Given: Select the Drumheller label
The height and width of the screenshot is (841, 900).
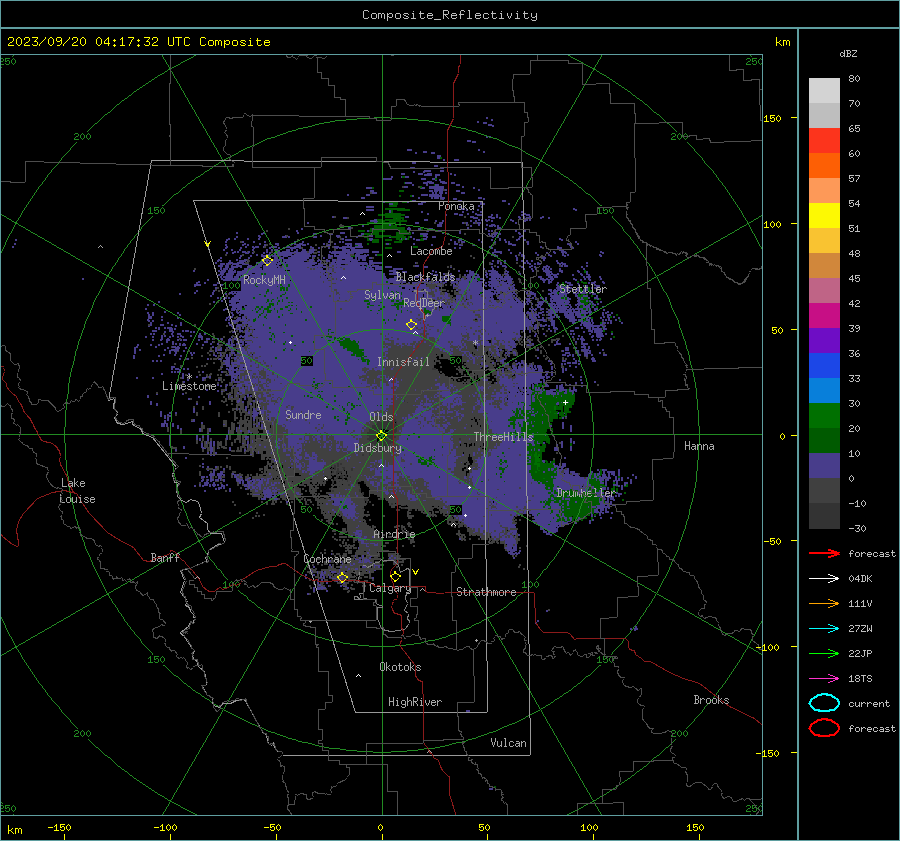Looking at the screenshot, I should 585,493.
